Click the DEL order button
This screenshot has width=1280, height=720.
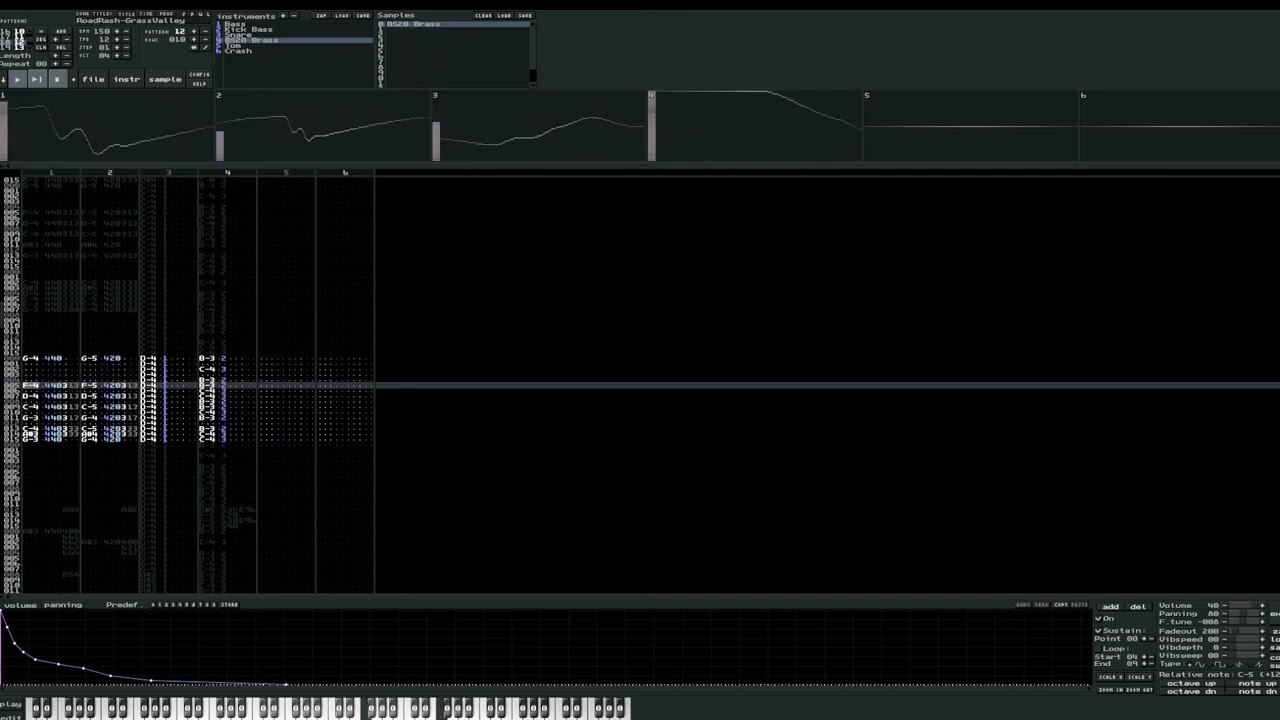[x=61, y=47]
